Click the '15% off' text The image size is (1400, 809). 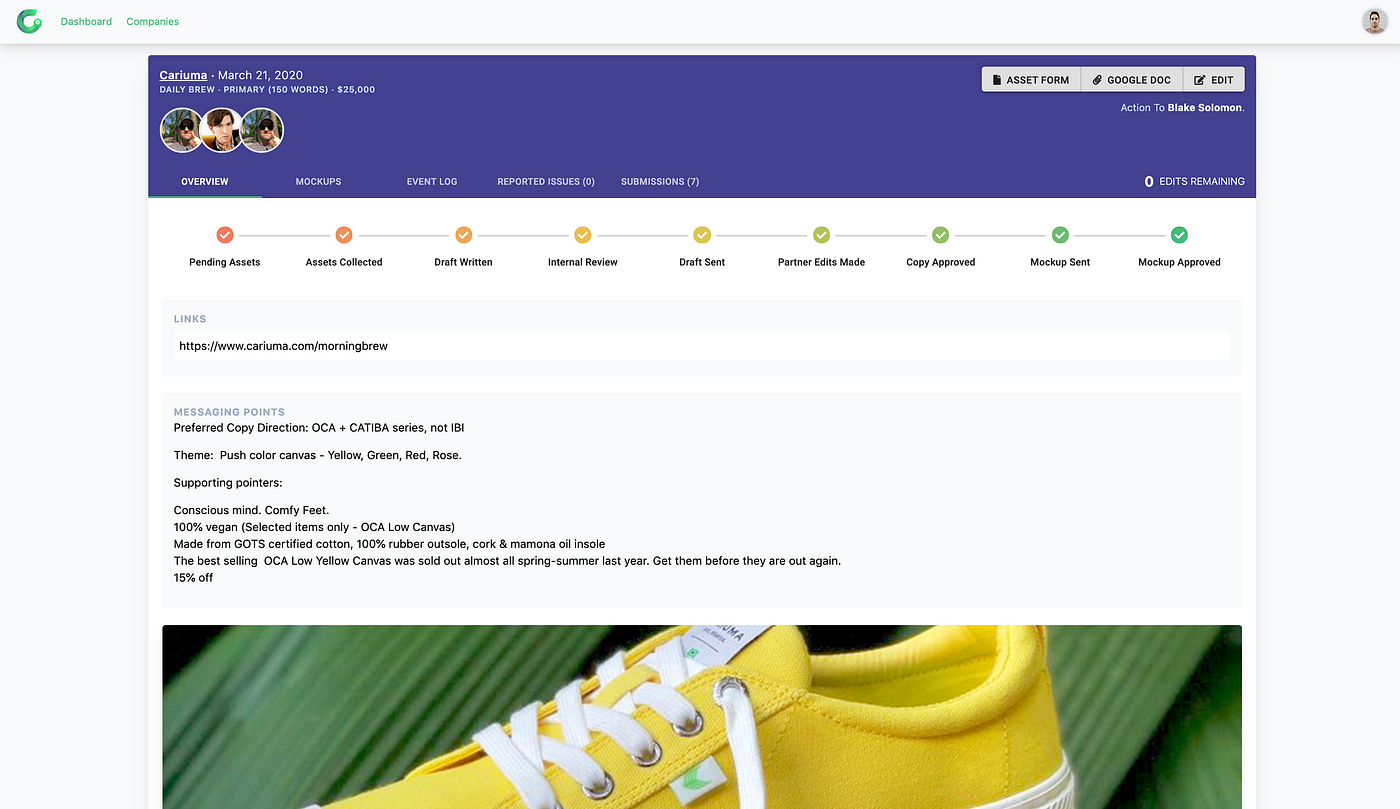(x=193, y=577)
